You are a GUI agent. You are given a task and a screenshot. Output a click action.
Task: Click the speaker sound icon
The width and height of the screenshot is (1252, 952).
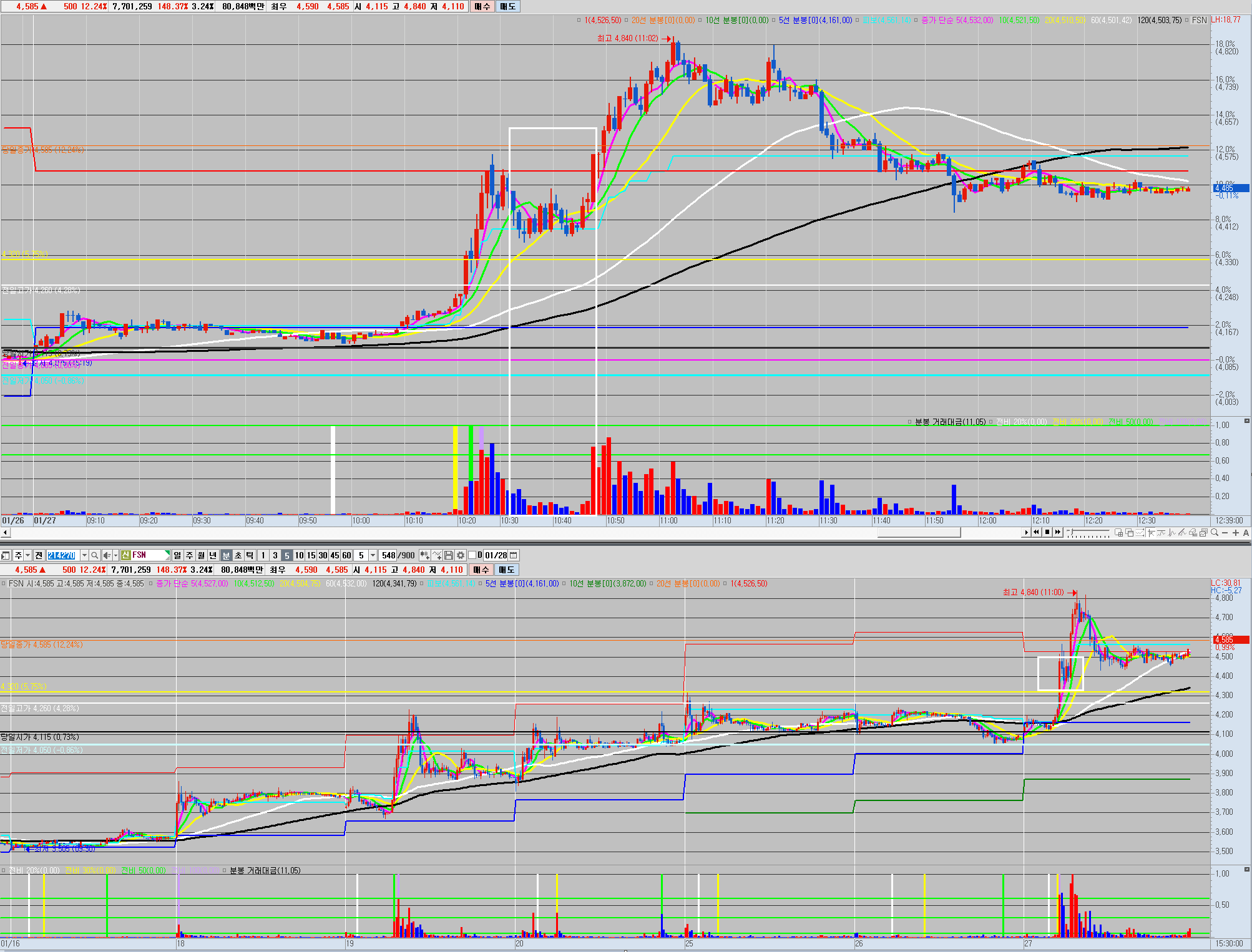coord(107,555)
